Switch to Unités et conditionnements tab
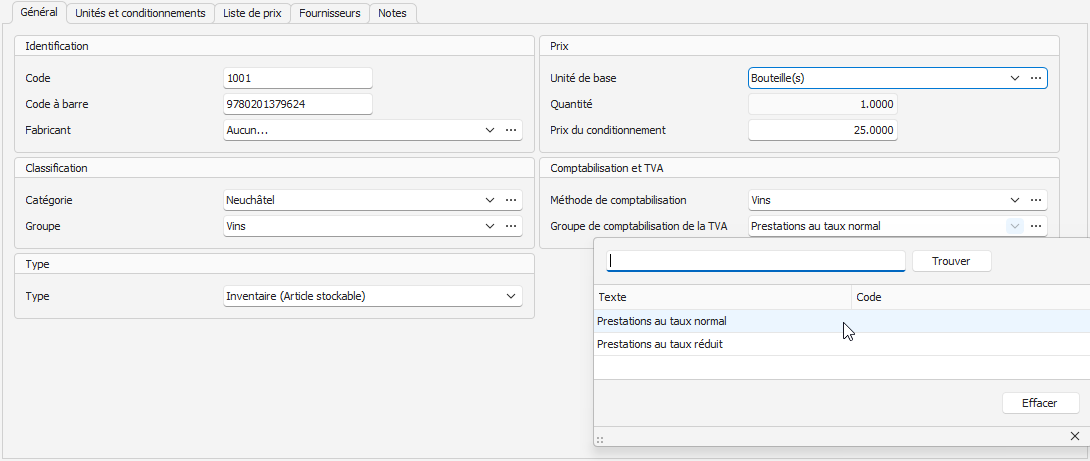 [141, 13]
